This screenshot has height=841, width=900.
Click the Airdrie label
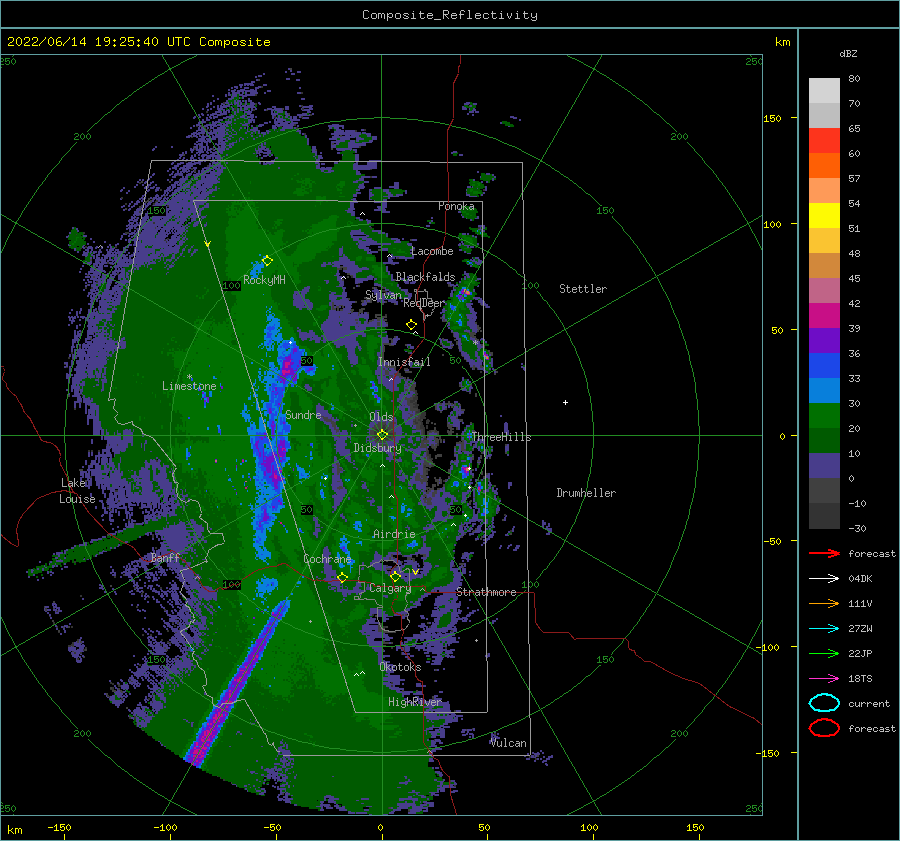[394, 534]
